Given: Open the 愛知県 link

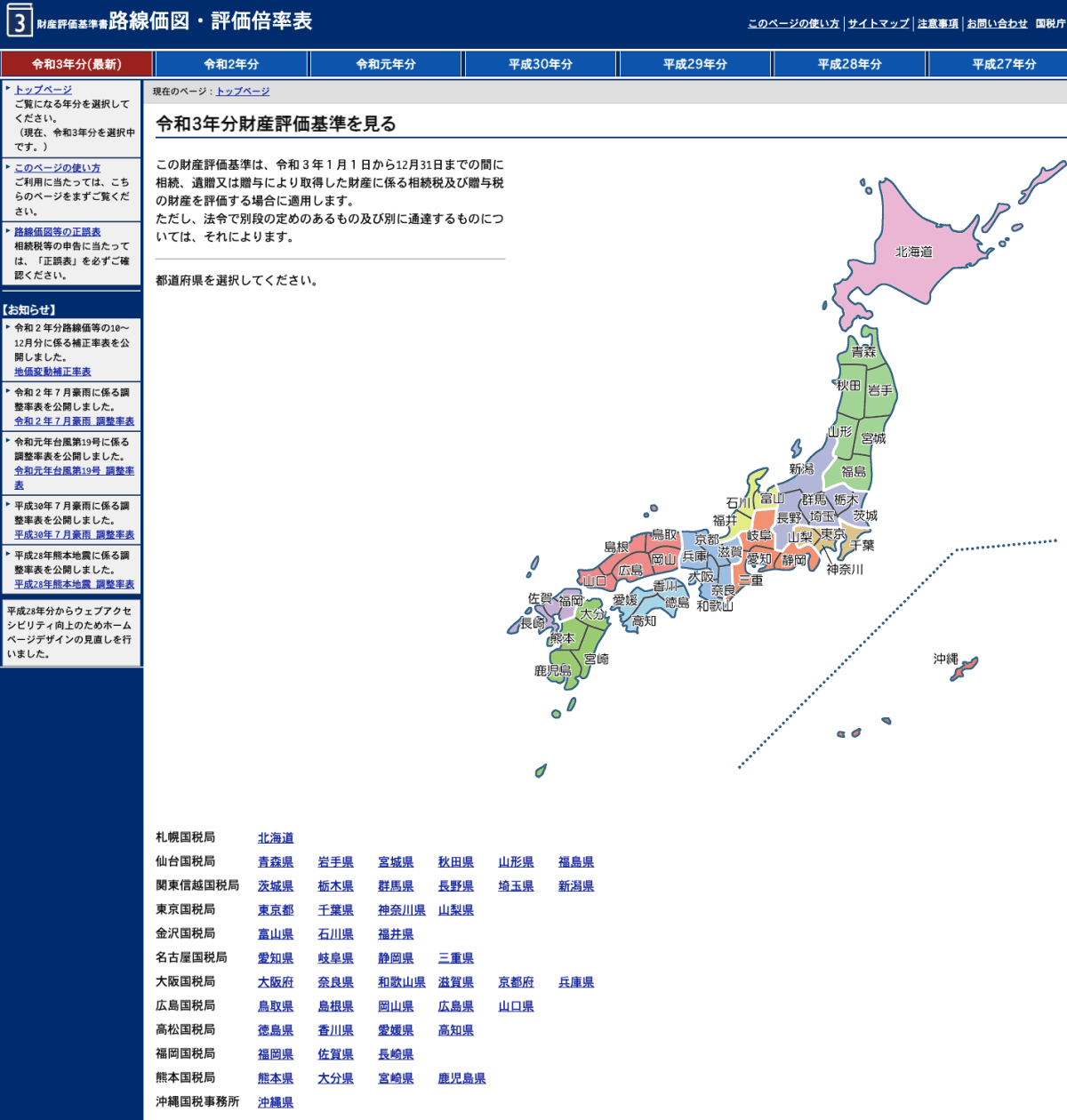Looking at the screenshot, I should (x=276, y=958).
